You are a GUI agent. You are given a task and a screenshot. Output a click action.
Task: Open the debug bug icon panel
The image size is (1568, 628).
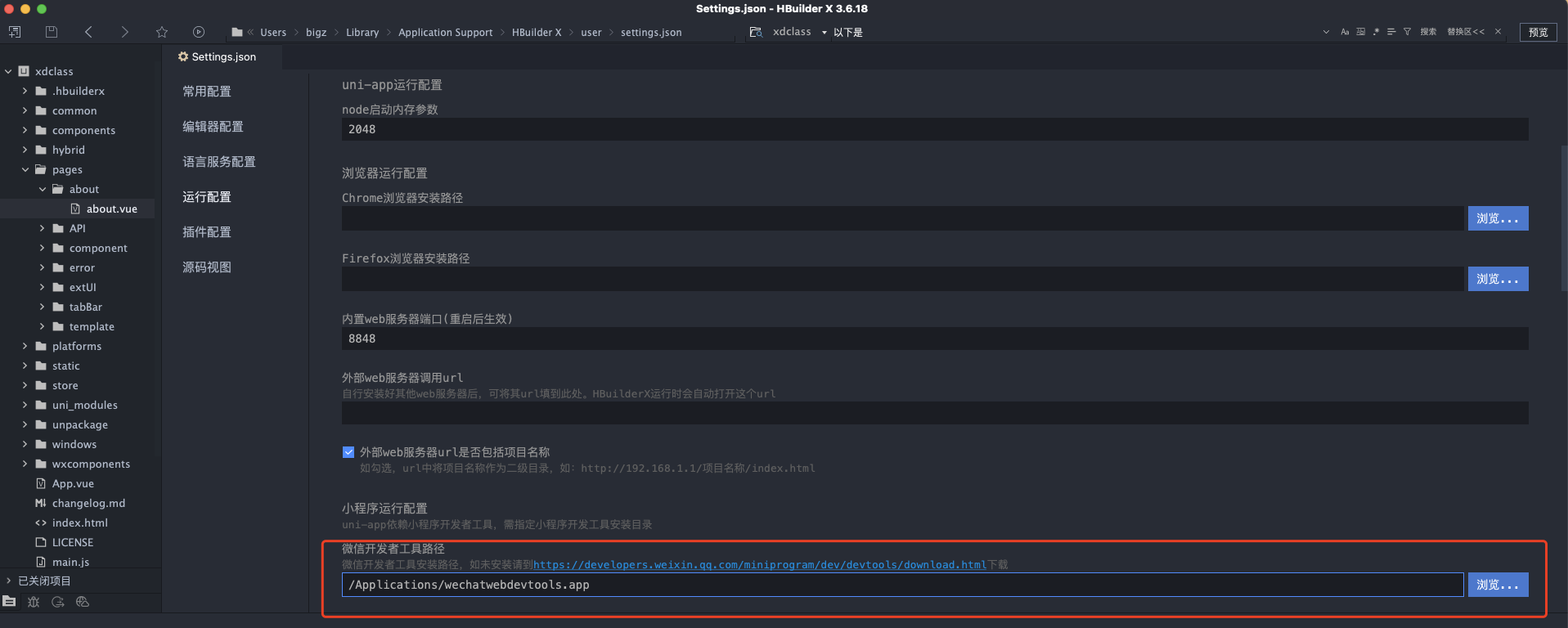click(34, 602)
